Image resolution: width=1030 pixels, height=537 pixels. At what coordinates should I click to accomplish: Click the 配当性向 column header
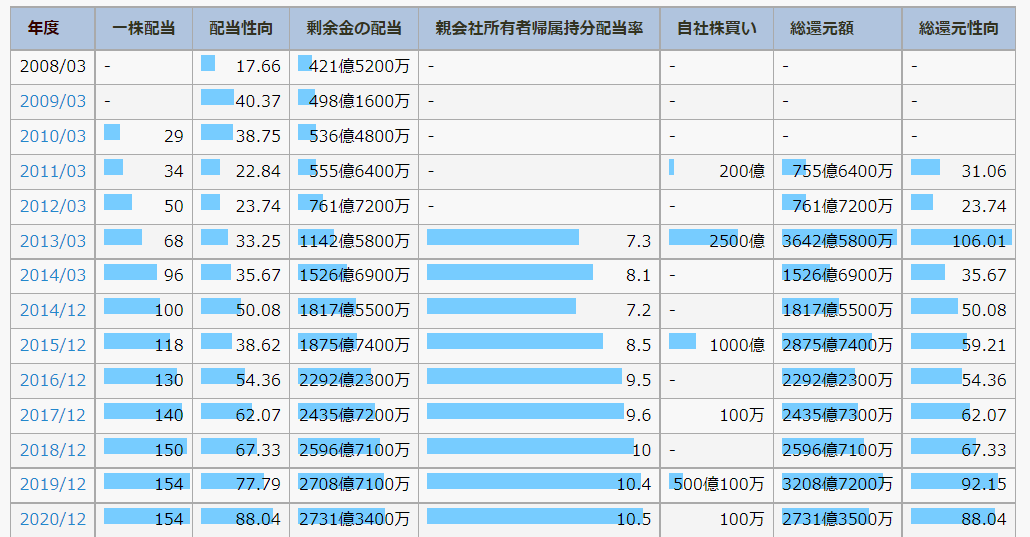click(x=241, y=28)
